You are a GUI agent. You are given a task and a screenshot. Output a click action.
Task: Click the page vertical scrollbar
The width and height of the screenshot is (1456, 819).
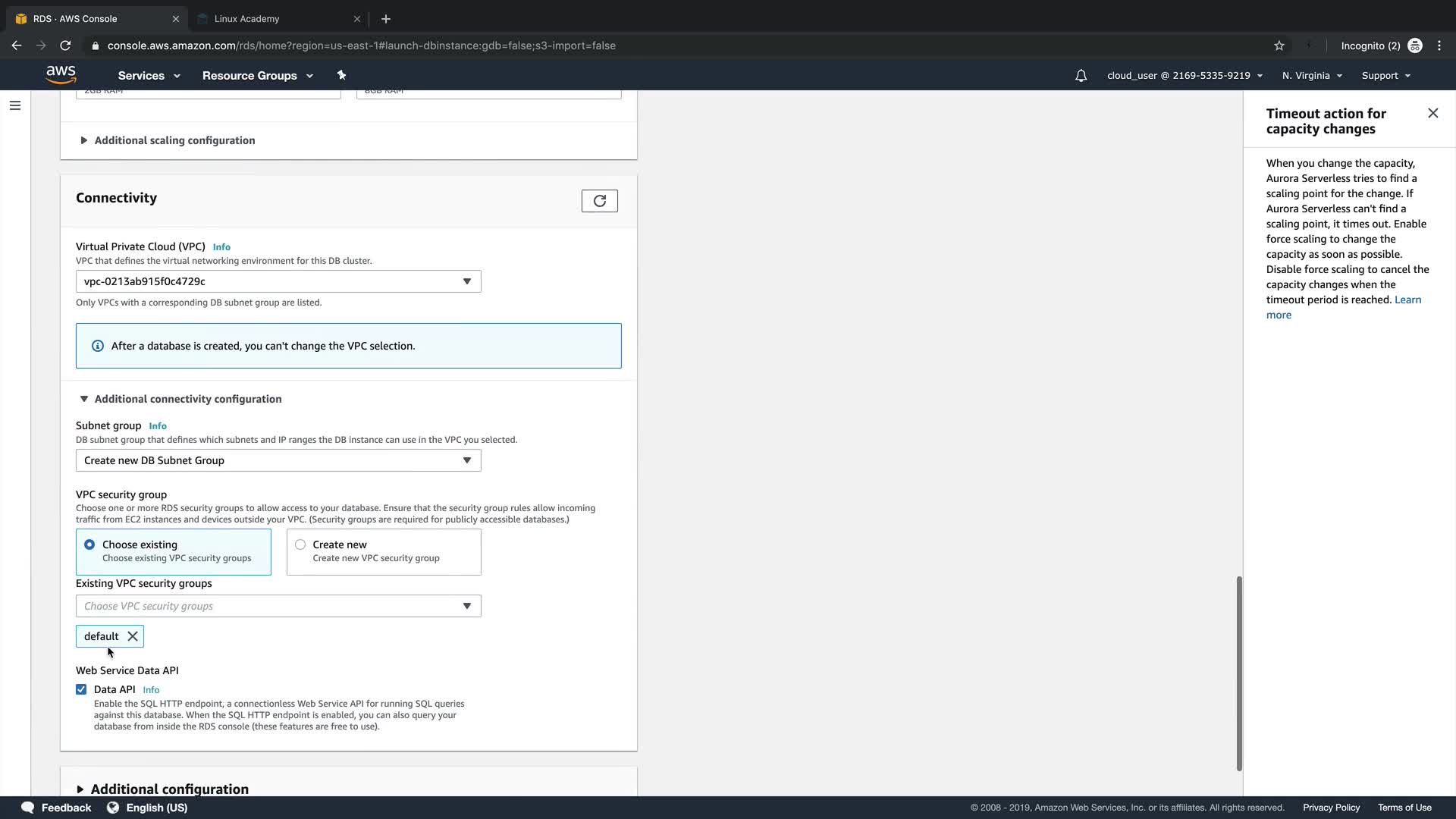point(1239,673)
